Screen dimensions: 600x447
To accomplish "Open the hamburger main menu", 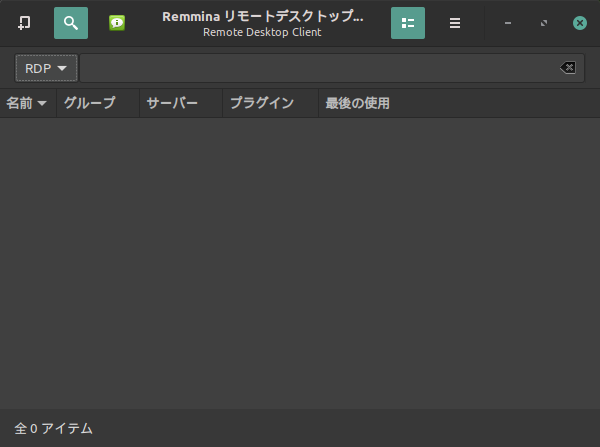I will tap(455, 23).
